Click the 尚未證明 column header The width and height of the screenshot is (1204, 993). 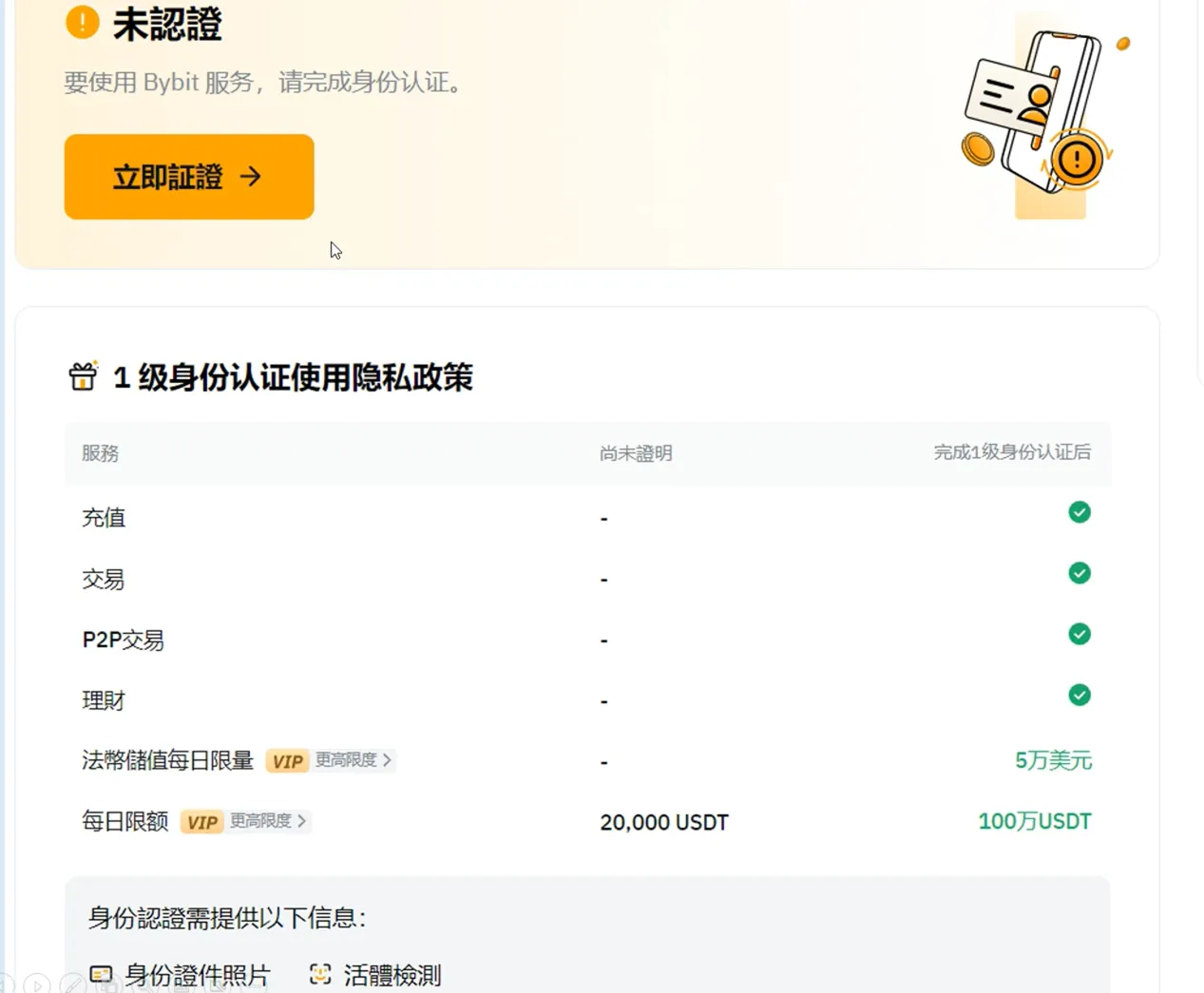click(636, 453)
